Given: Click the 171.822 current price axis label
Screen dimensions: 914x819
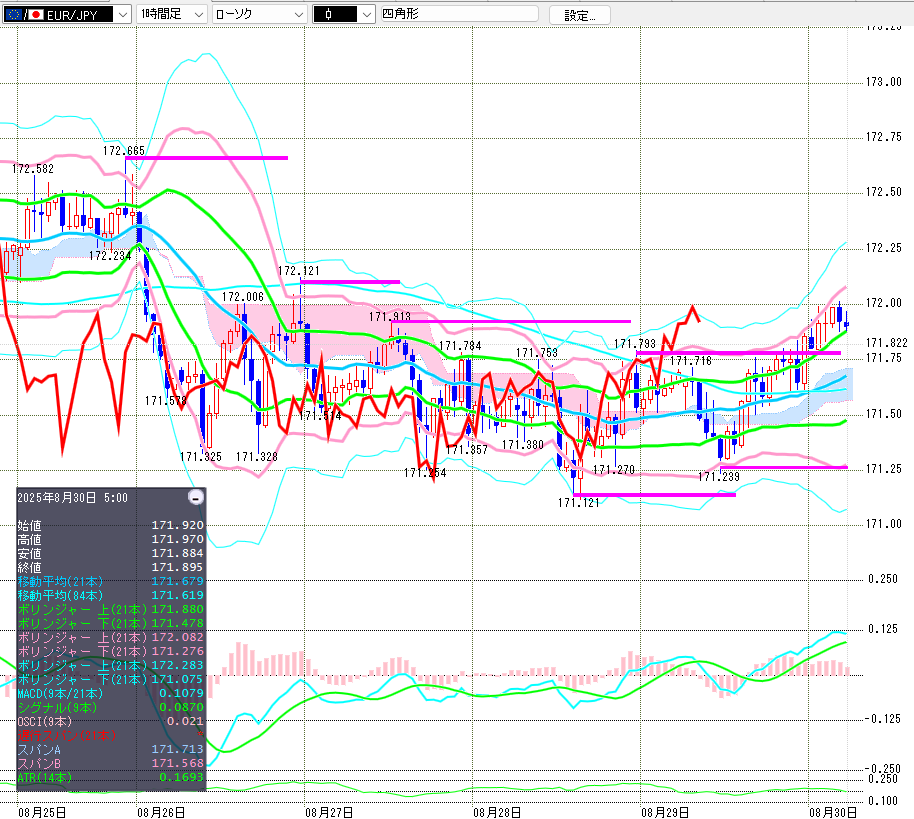Looking at the screenshot, I should click(887, 343).
